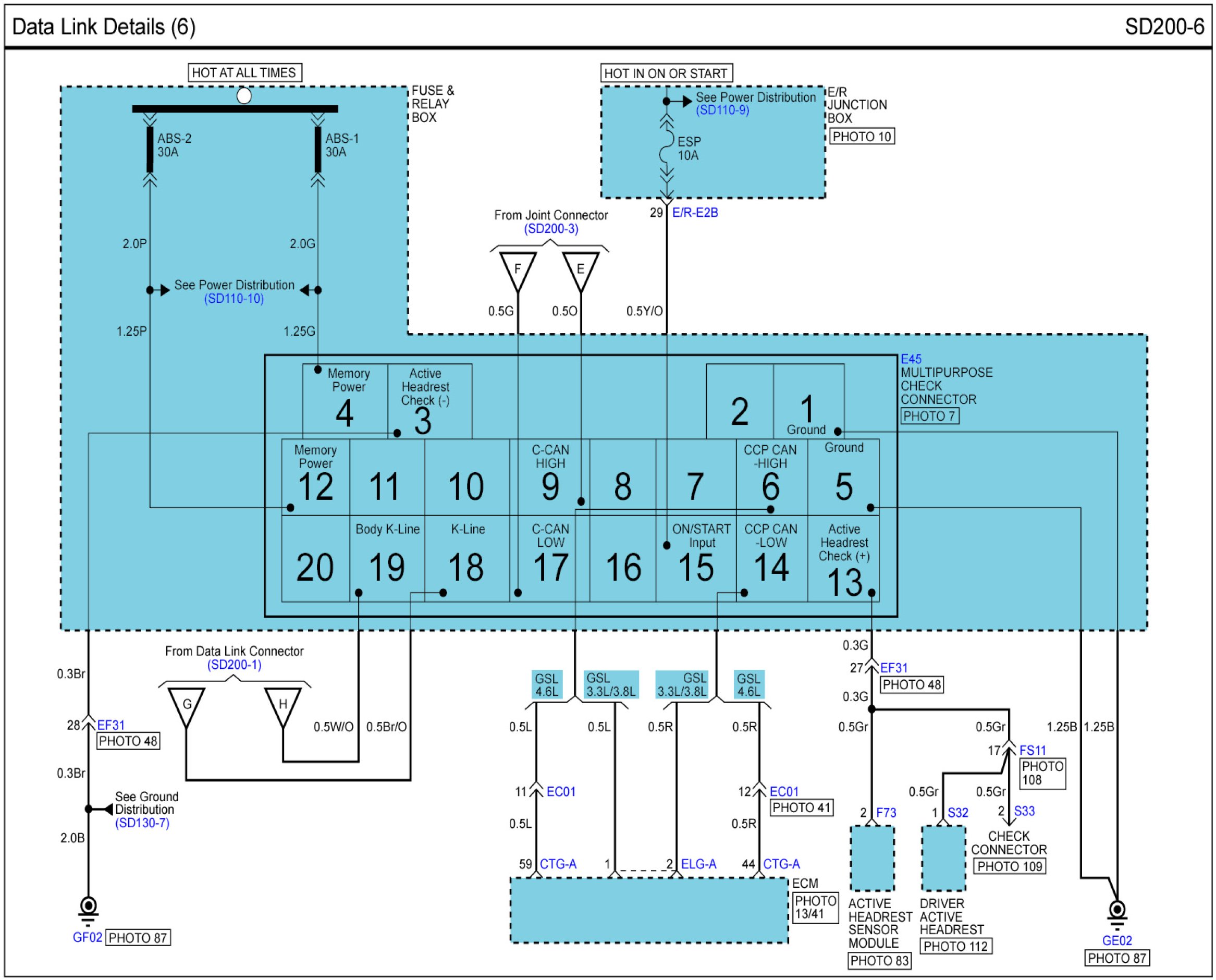Open the SD110-9 power distribution link

coord(722,111)
